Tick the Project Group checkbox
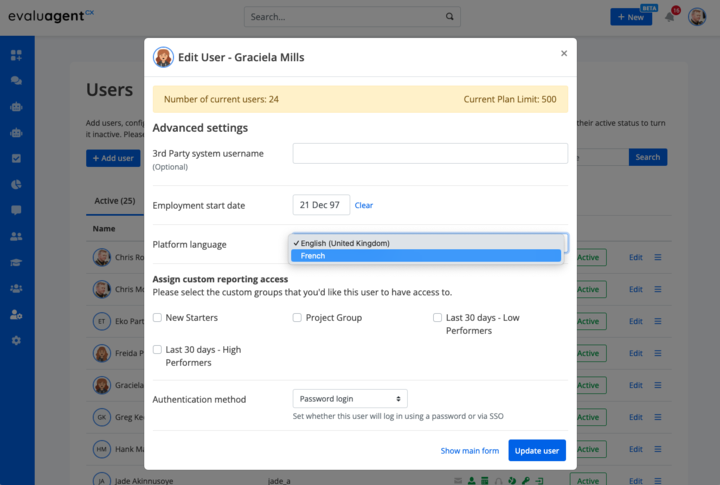 point(297,318)
